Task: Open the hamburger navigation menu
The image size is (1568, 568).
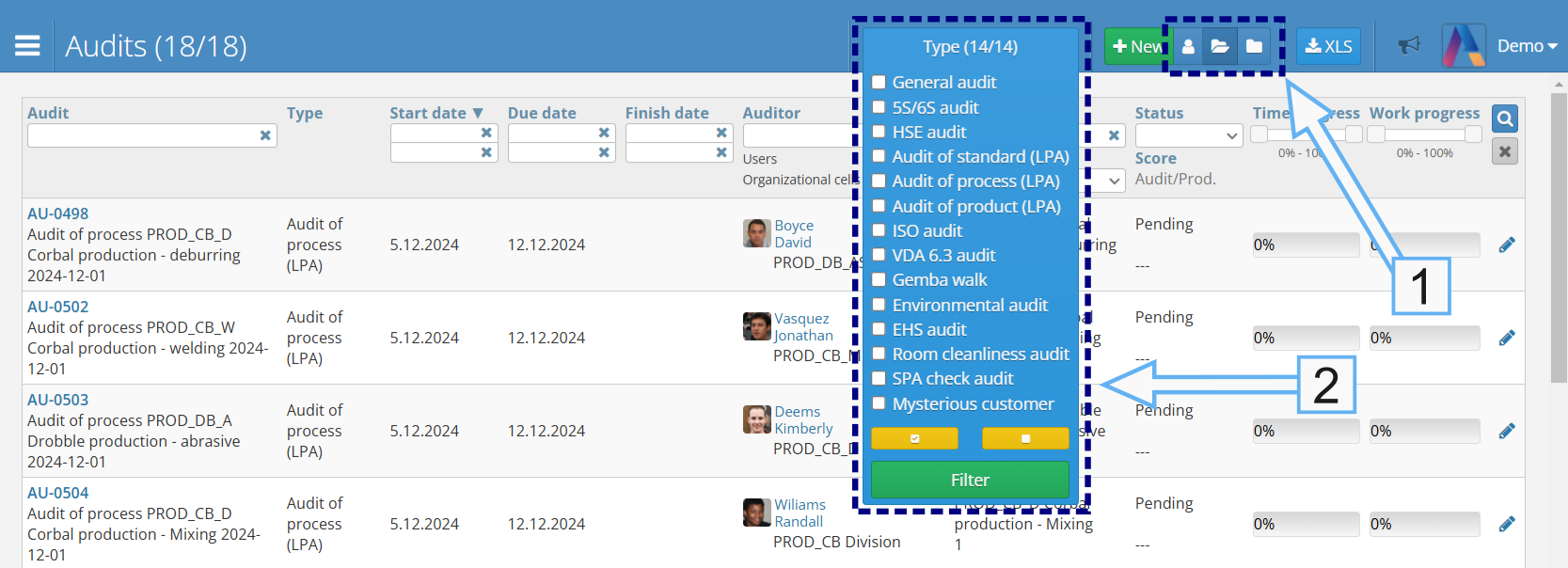Action: pyautogui.click(x=27, y=45)
